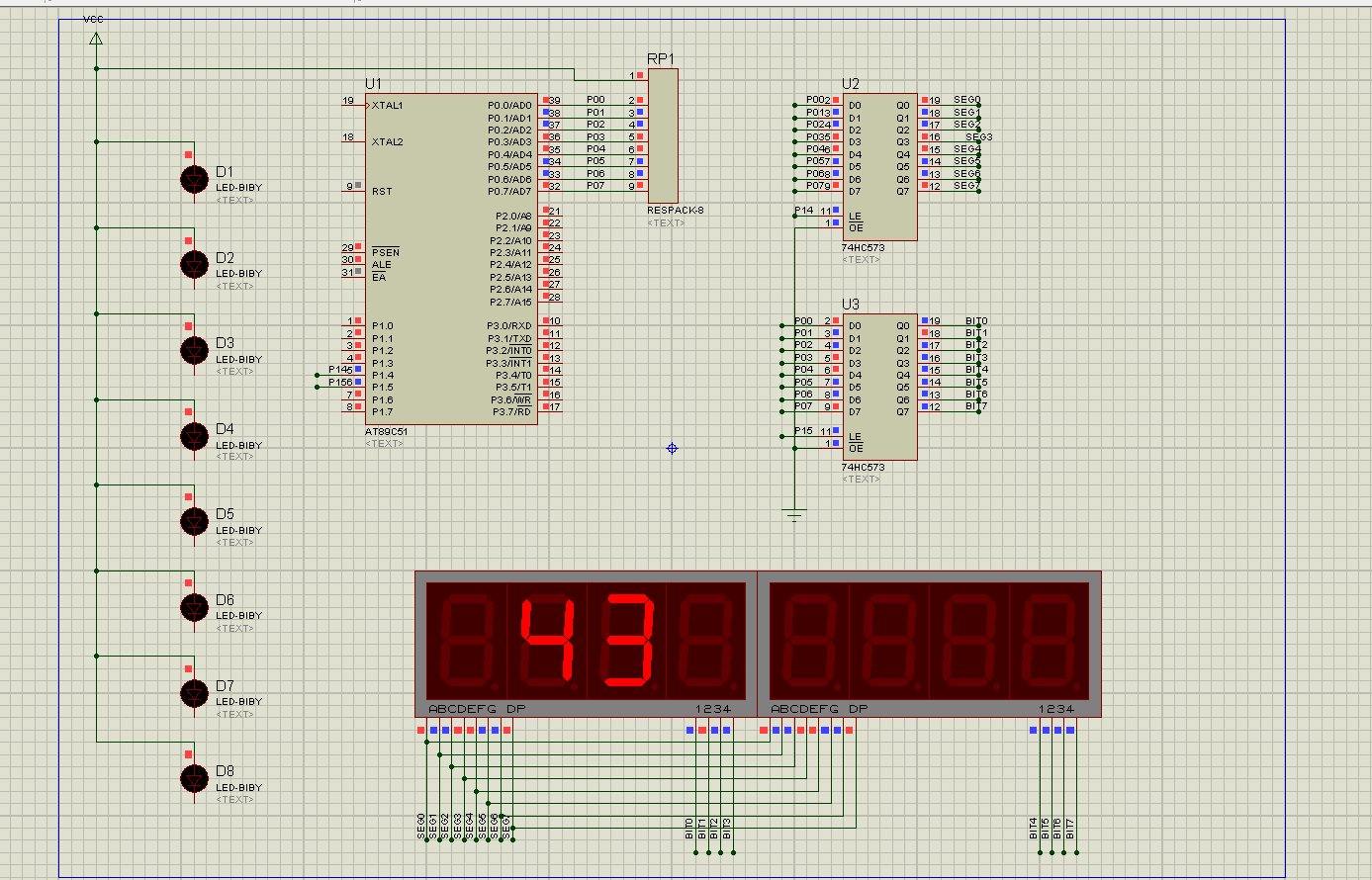The image size is (1372, 880).
Task: Click the U3 reference label
Action: (x=851, y=305)
